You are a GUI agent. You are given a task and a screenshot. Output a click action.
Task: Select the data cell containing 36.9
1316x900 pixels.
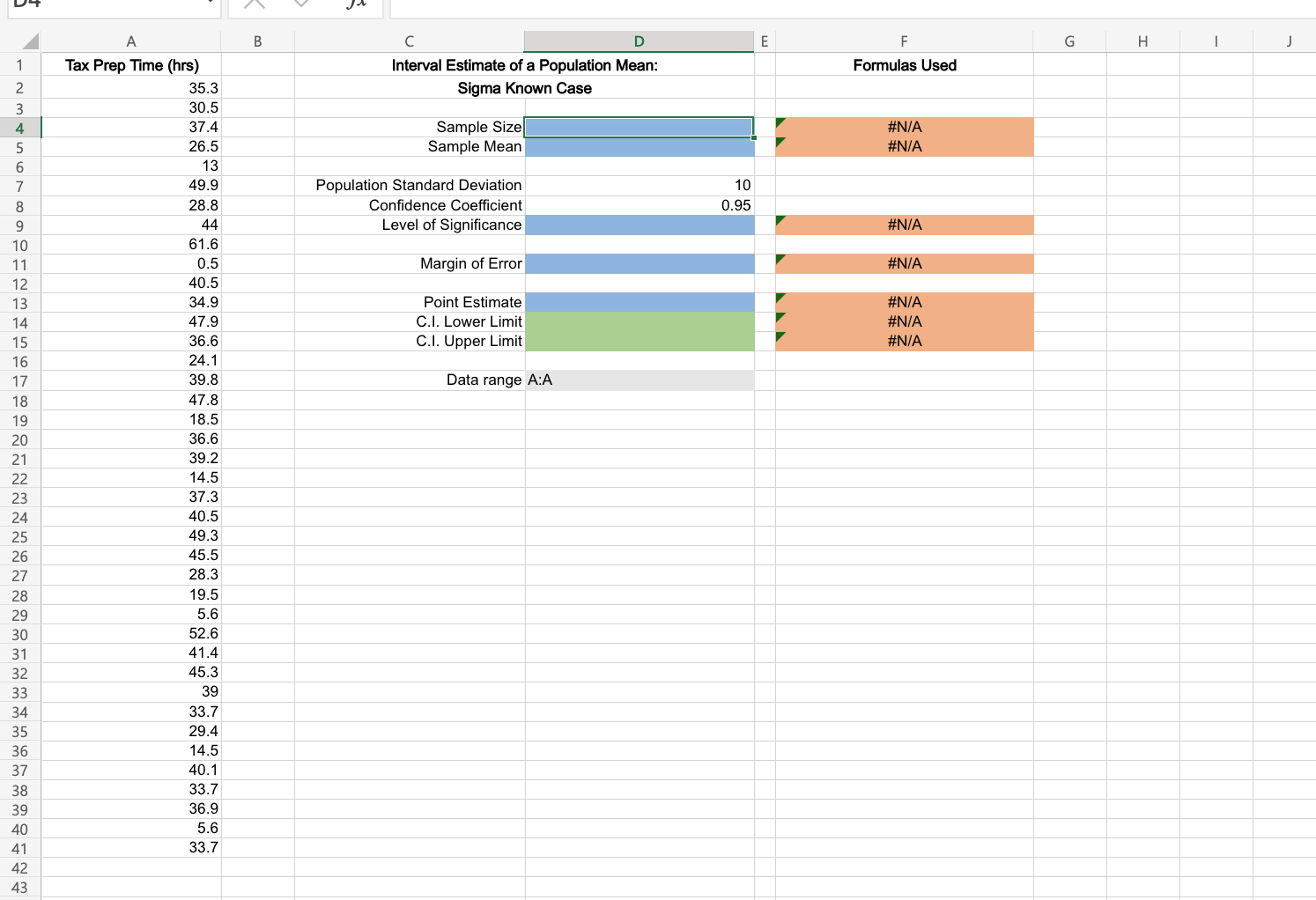click(131, 808)
